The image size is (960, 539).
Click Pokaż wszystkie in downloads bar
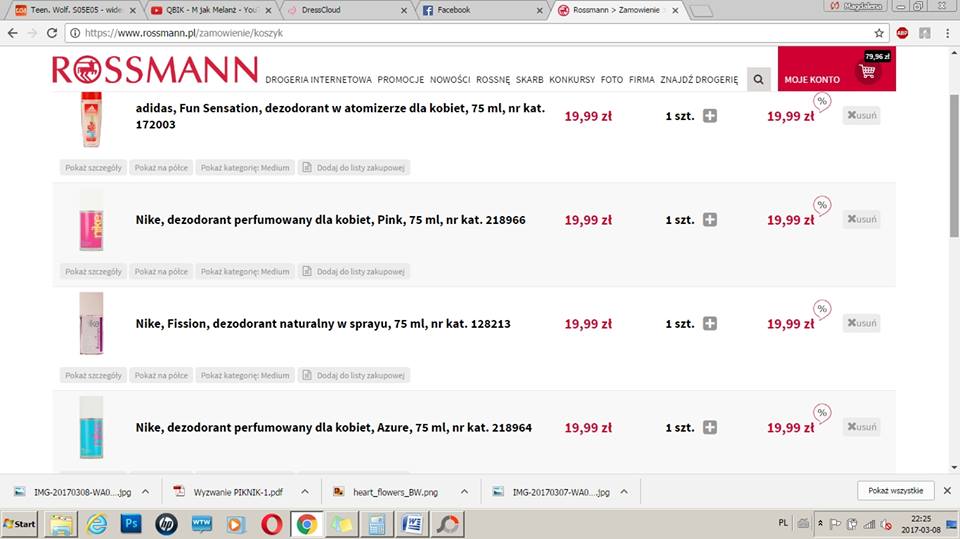coord(895,491)
